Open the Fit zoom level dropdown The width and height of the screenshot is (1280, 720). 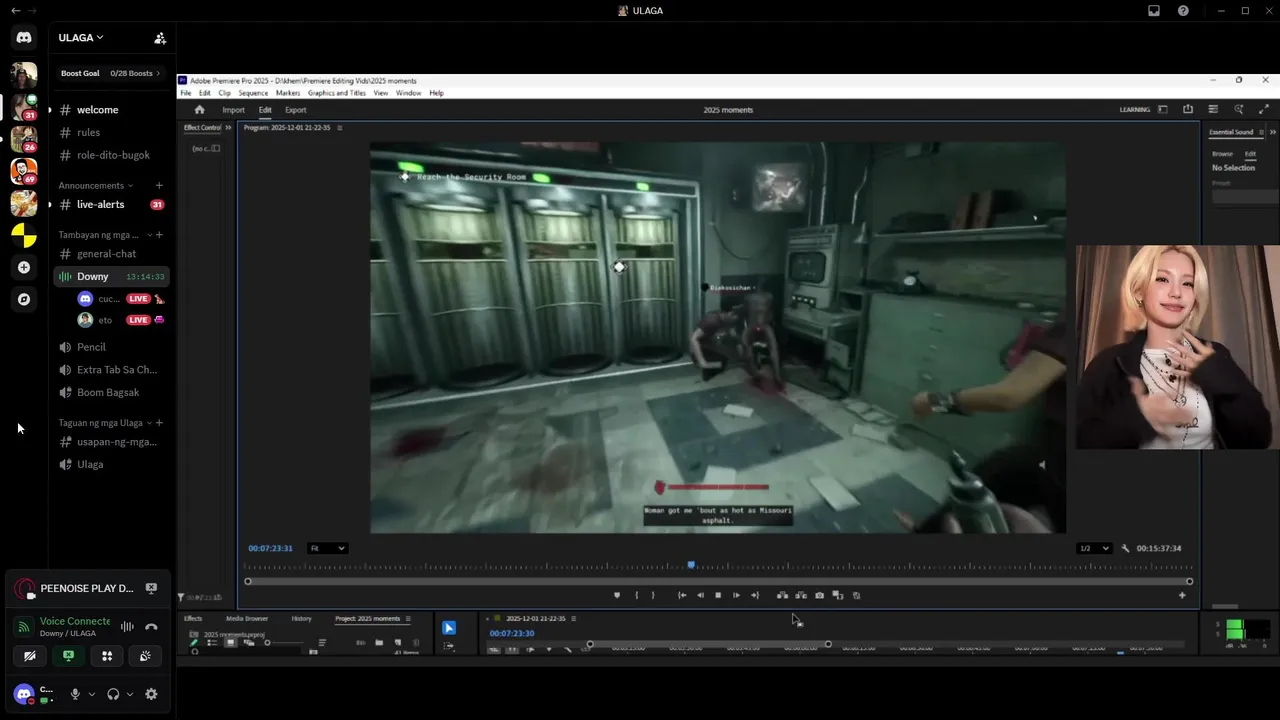327,548
